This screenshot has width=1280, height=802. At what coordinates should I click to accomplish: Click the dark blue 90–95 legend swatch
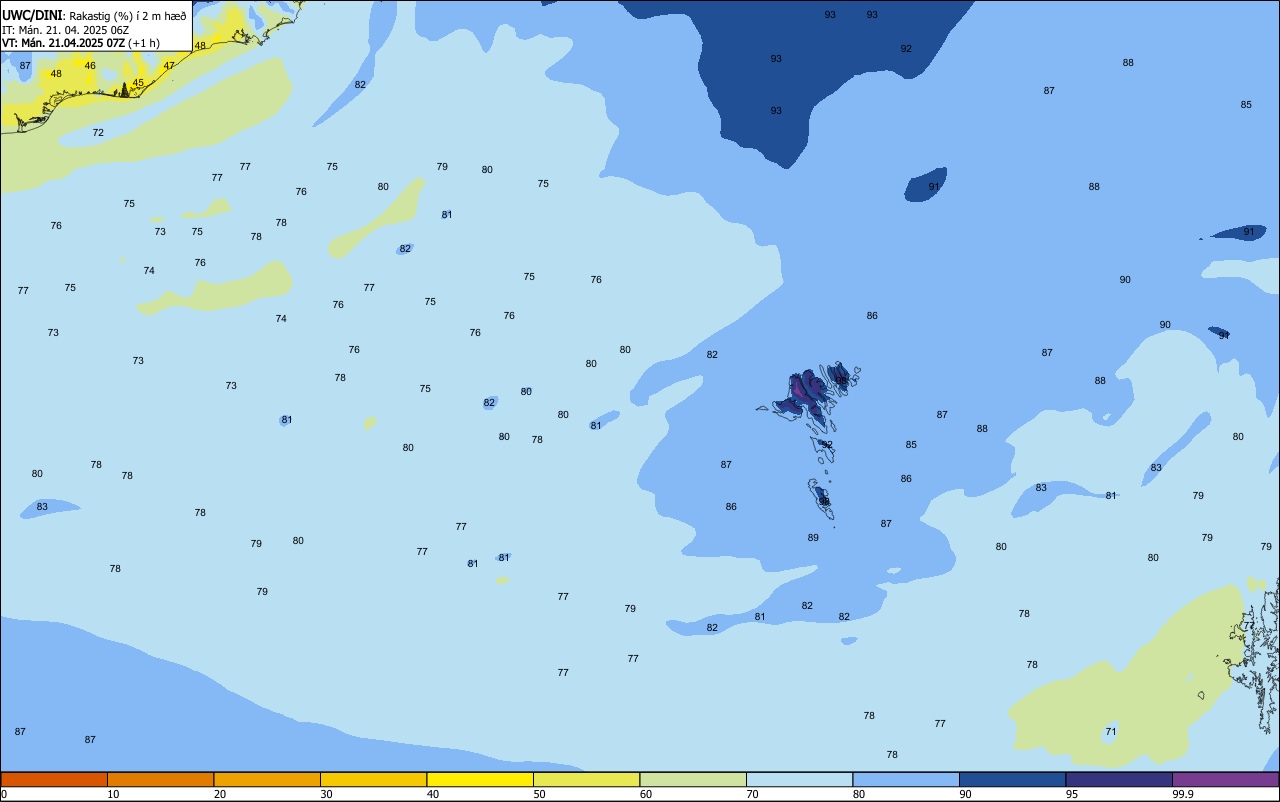pos(1012,779)
